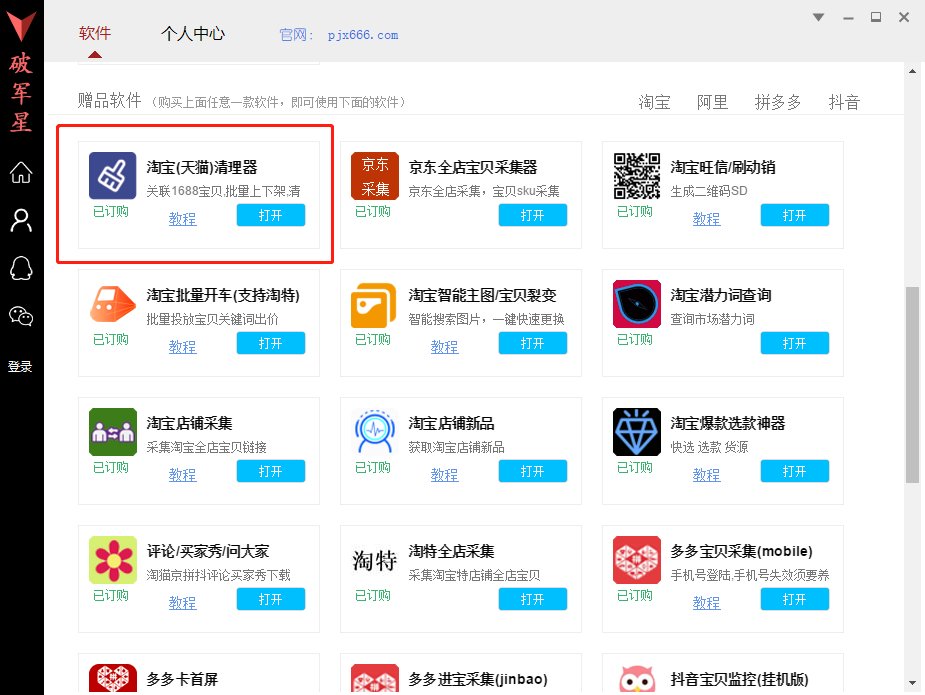Open 淘特全店采集 with 打开 button
Screen dimensions: 925x695
point(533,599)
